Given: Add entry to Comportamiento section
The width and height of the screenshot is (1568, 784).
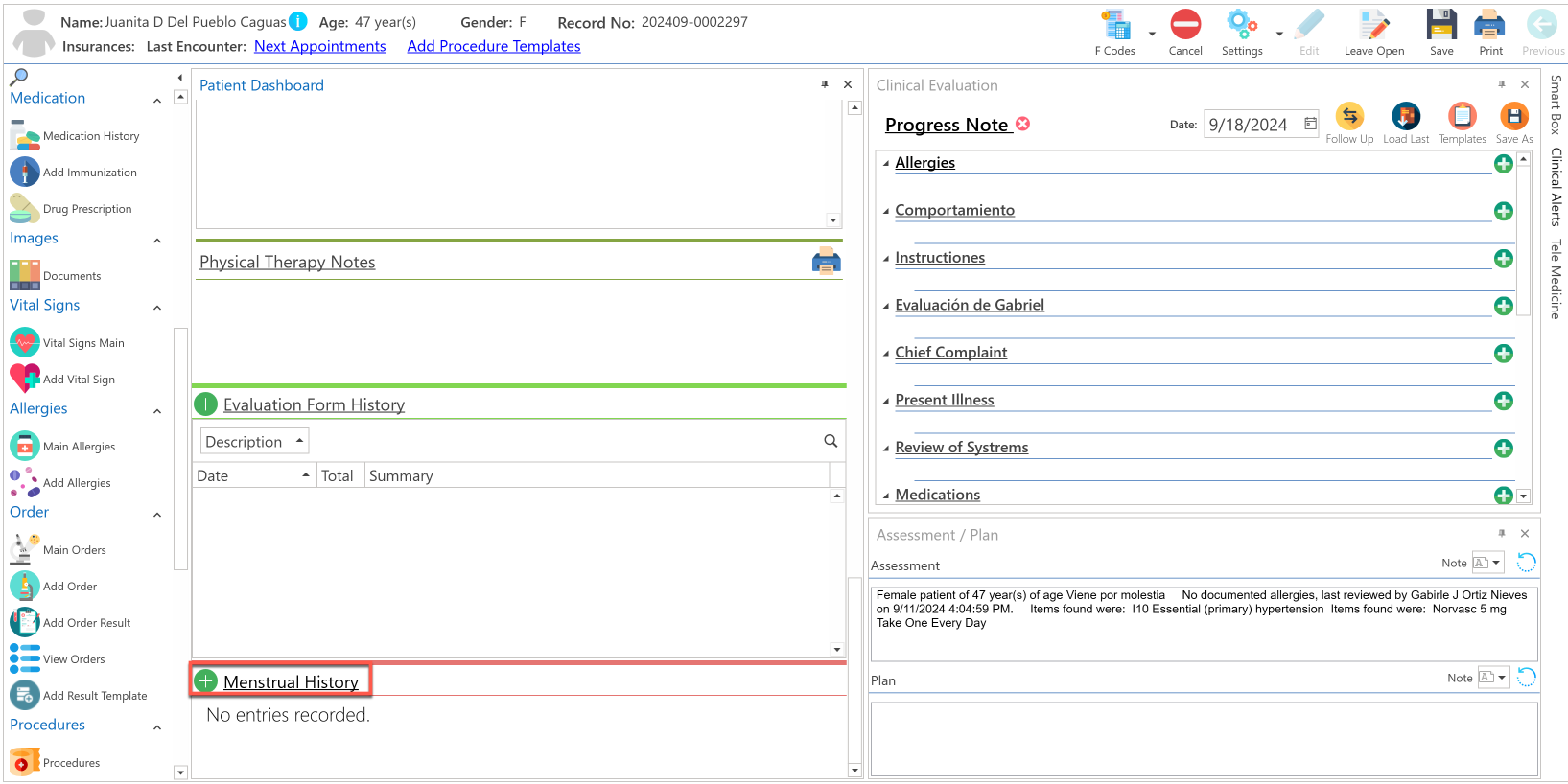Looking at the screenshot, I should pyautogui.click(x=1504, y=211).
